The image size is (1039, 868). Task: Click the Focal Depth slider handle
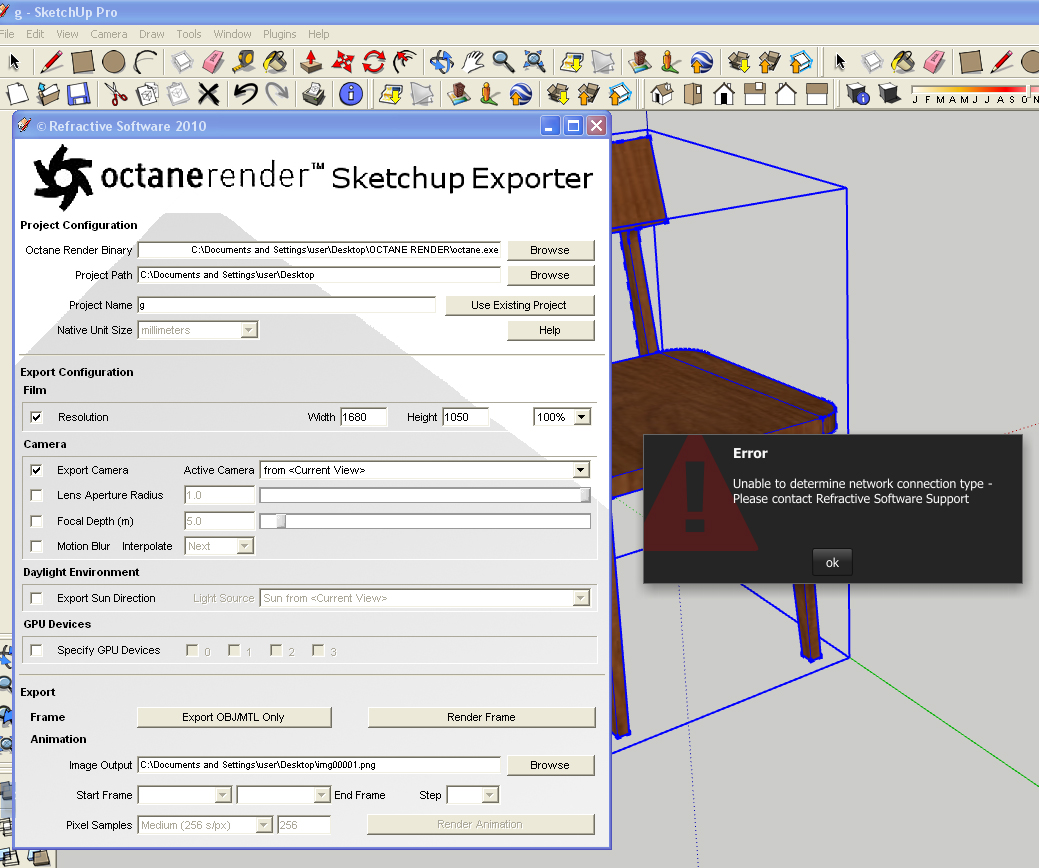tap(281, 521)
